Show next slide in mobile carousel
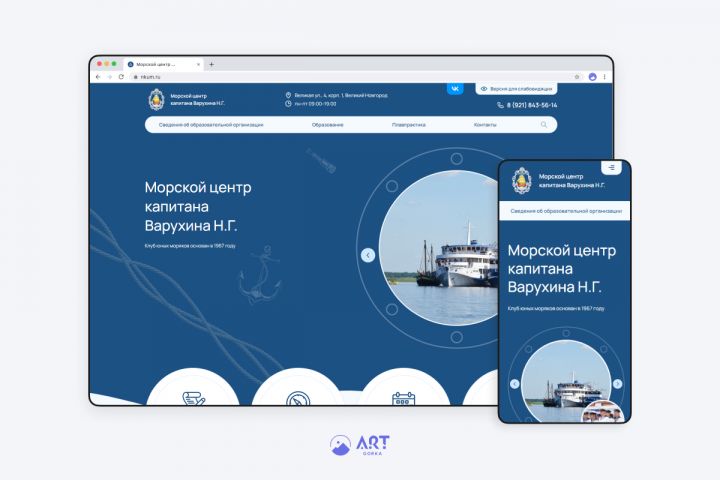The image size is (720, 480). point(617,384)
